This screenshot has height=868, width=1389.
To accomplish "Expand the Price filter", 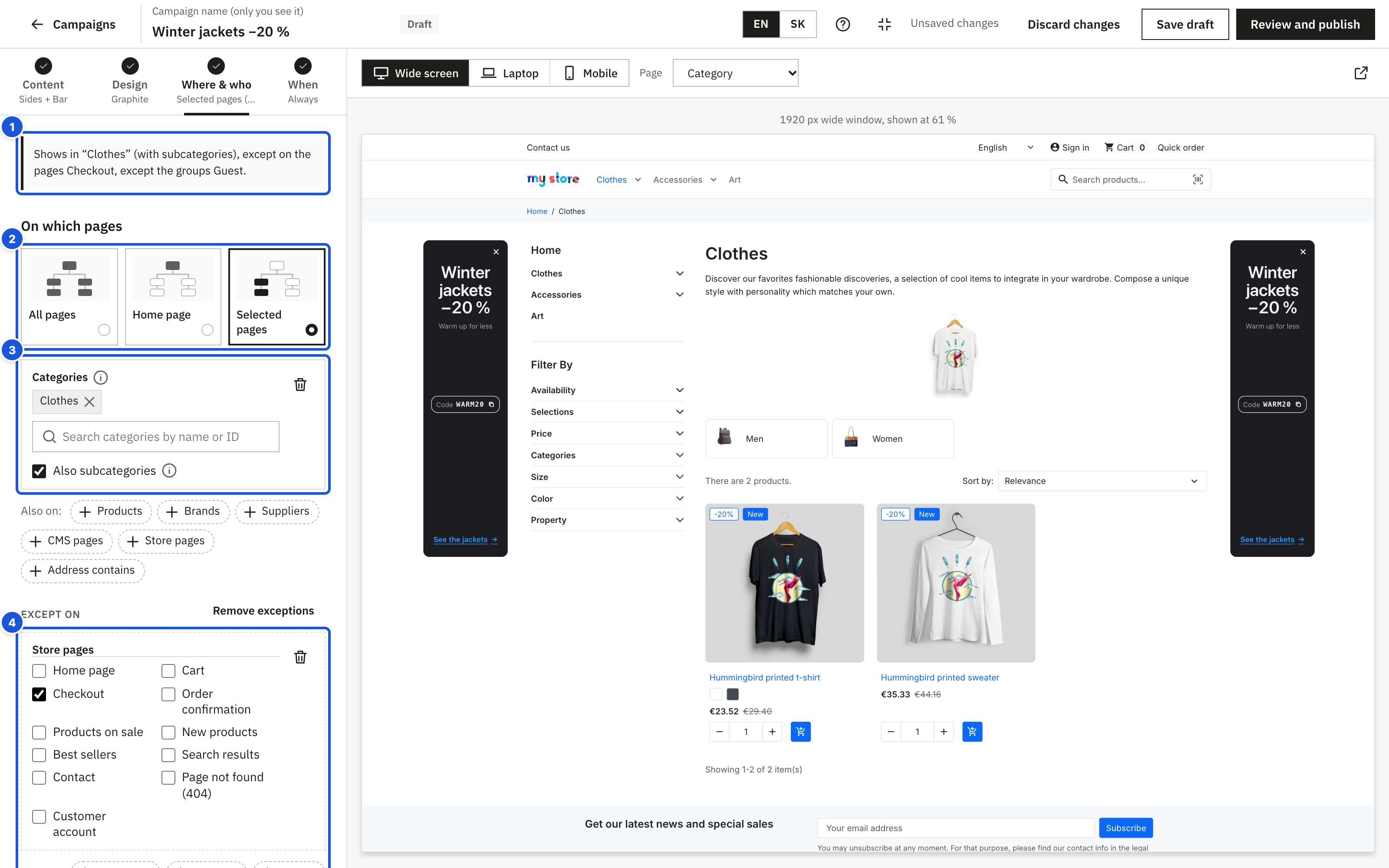I will pyautogui.click(x=607, y=434).
